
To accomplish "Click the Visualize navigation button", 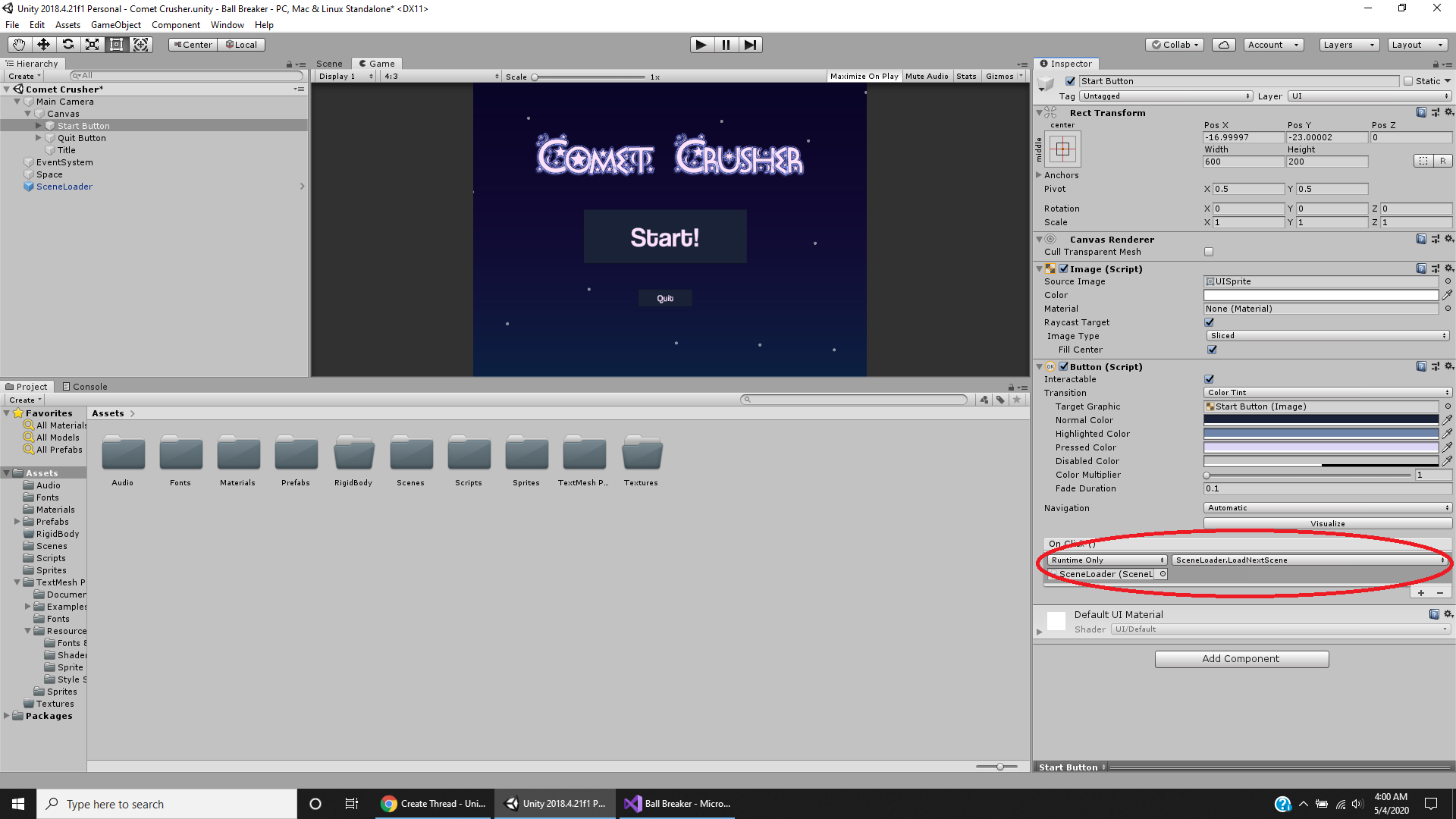I will [x=1327, y=524].
